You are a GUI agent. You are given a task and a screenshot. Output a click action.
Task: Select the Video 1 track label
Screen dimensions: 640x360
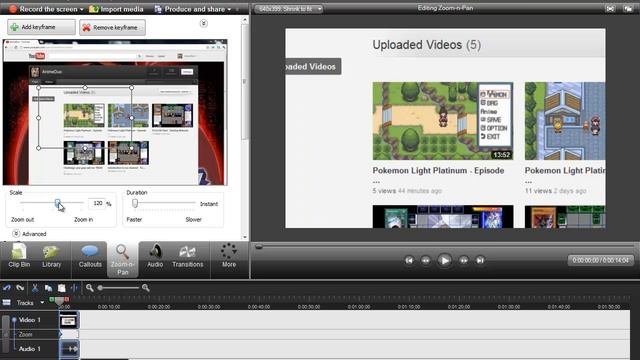(x=30, y=320)
